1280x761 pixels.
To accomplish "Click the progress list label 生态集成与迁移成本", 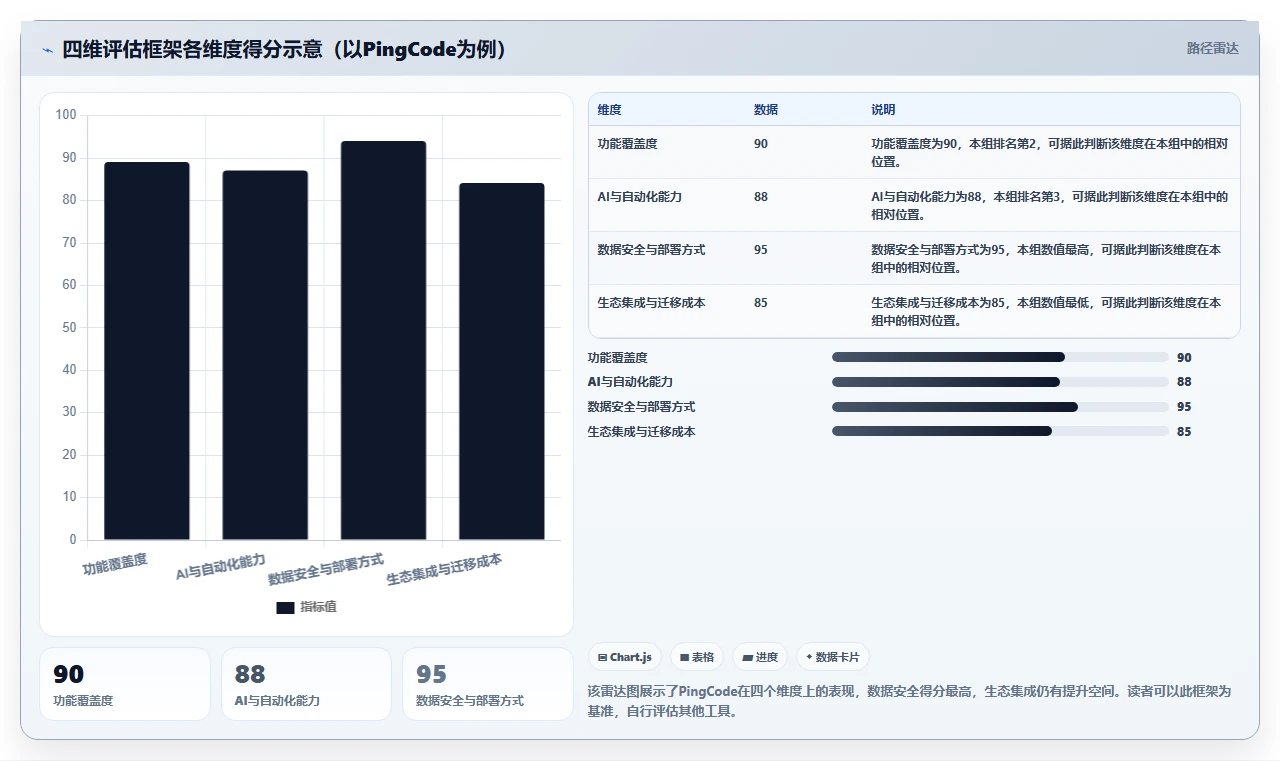I will pyautogui.click(x=641, y=431).
